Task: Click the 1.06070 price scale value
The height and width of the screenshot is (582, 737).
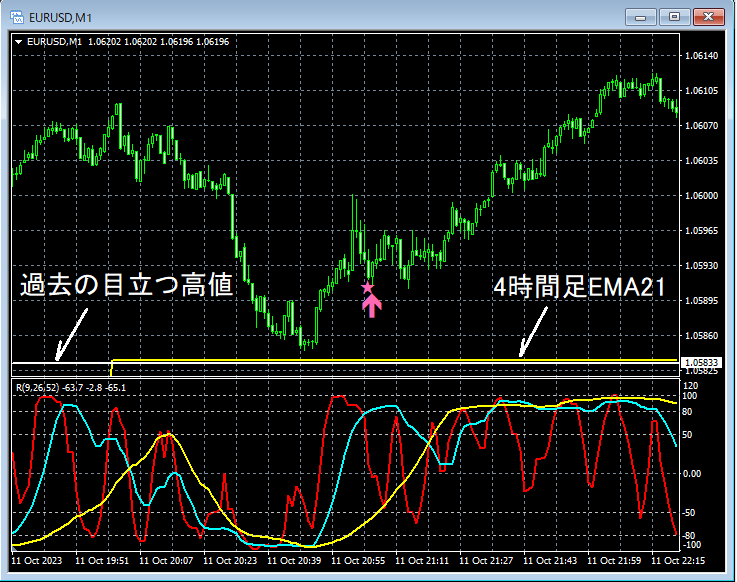Action: [x=701, y=126]
